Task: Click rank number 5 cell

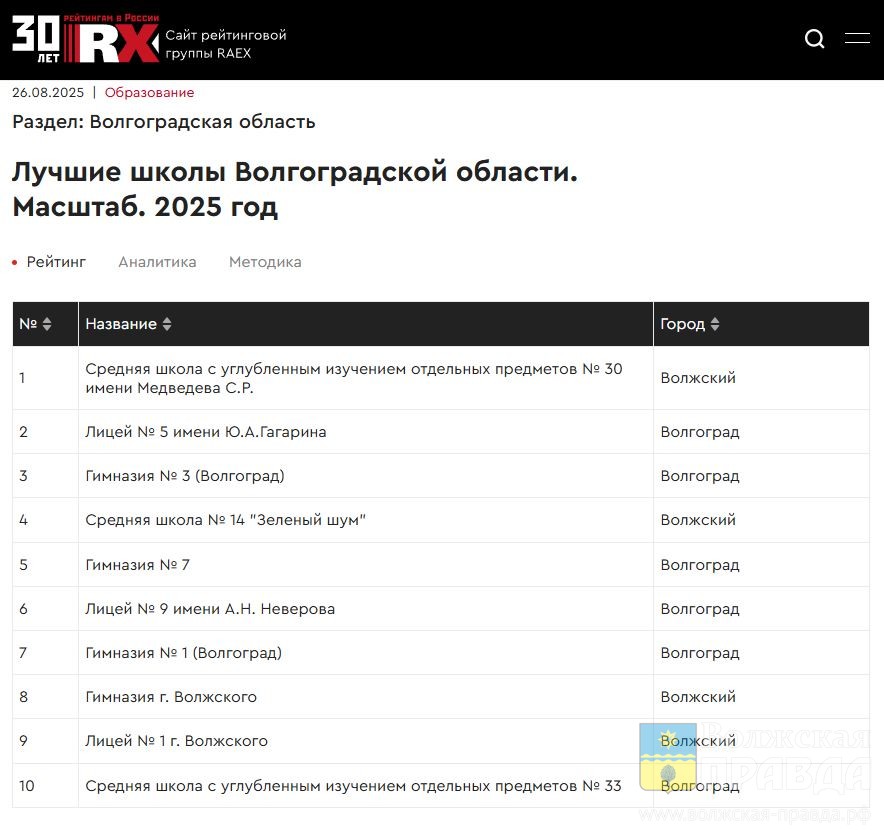Action: pyautogui.click(x=45, y=565)
